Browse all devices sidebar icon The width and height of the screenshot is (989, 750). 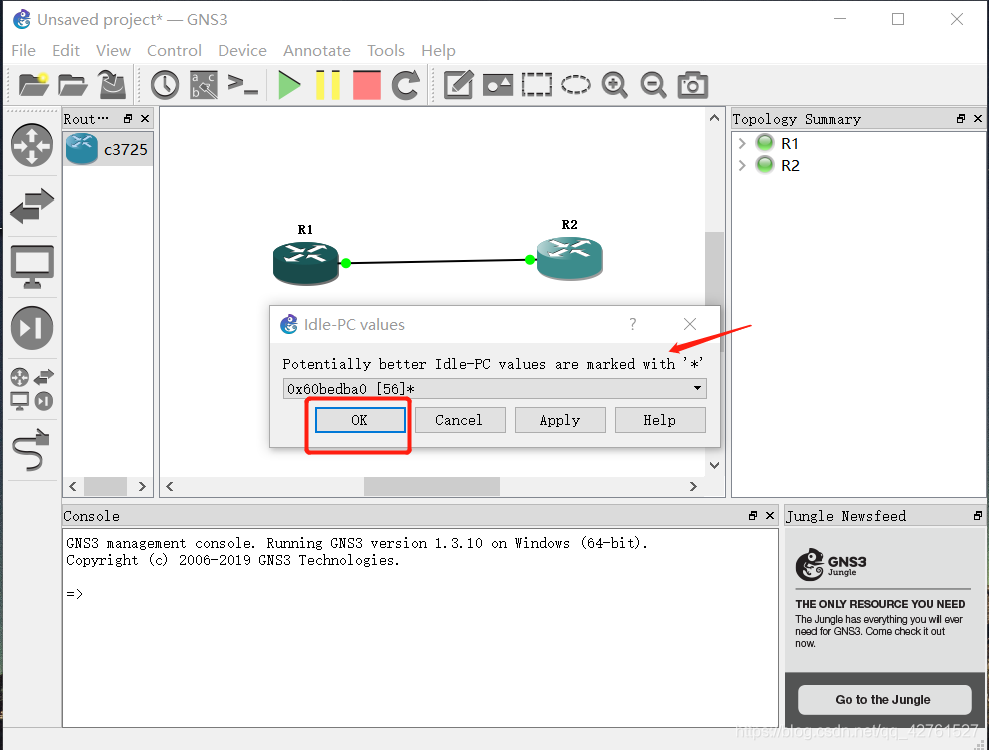point(32,389)
